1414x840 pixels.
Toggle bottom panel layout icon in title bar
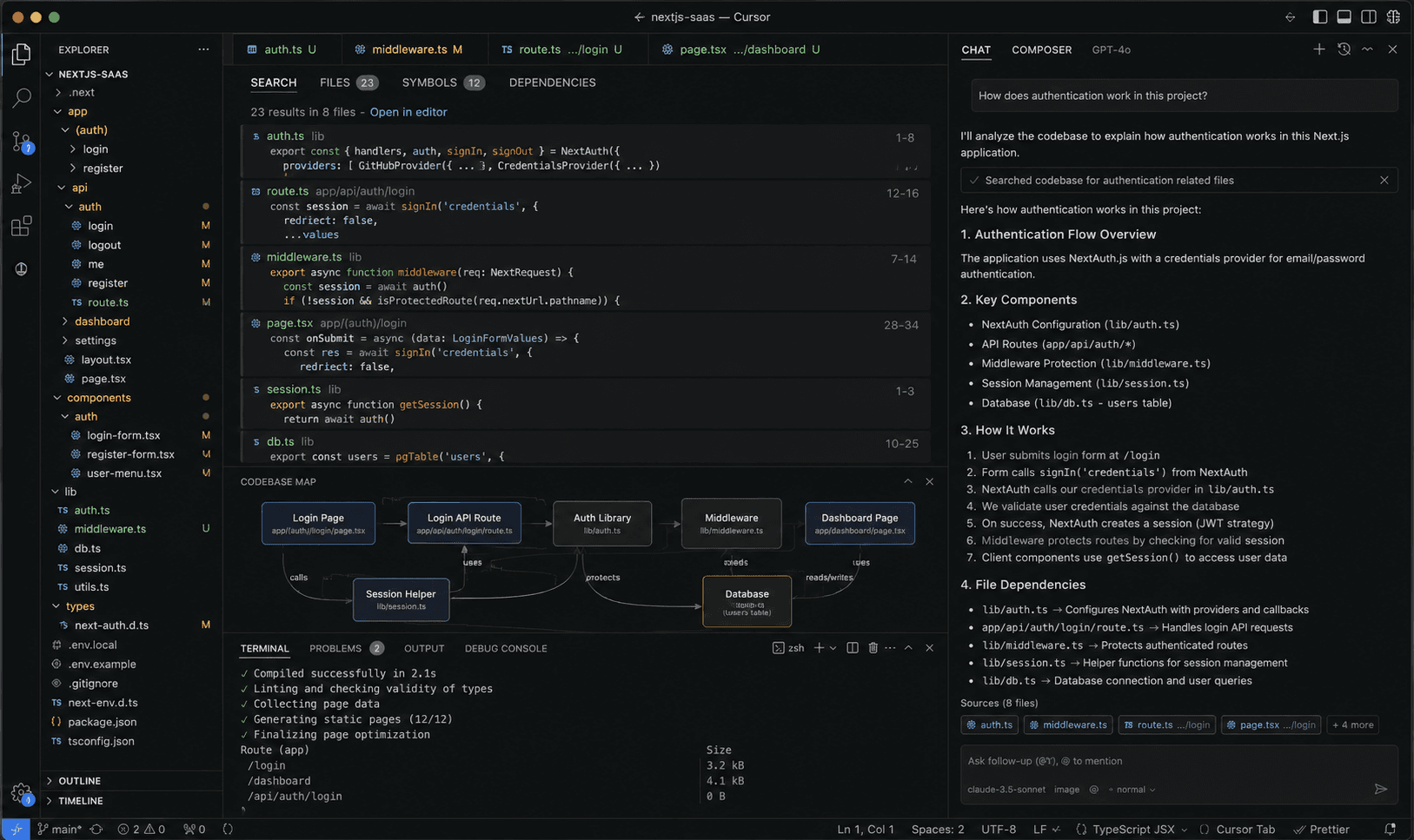pyautogui.click(x=1344, y=17)
